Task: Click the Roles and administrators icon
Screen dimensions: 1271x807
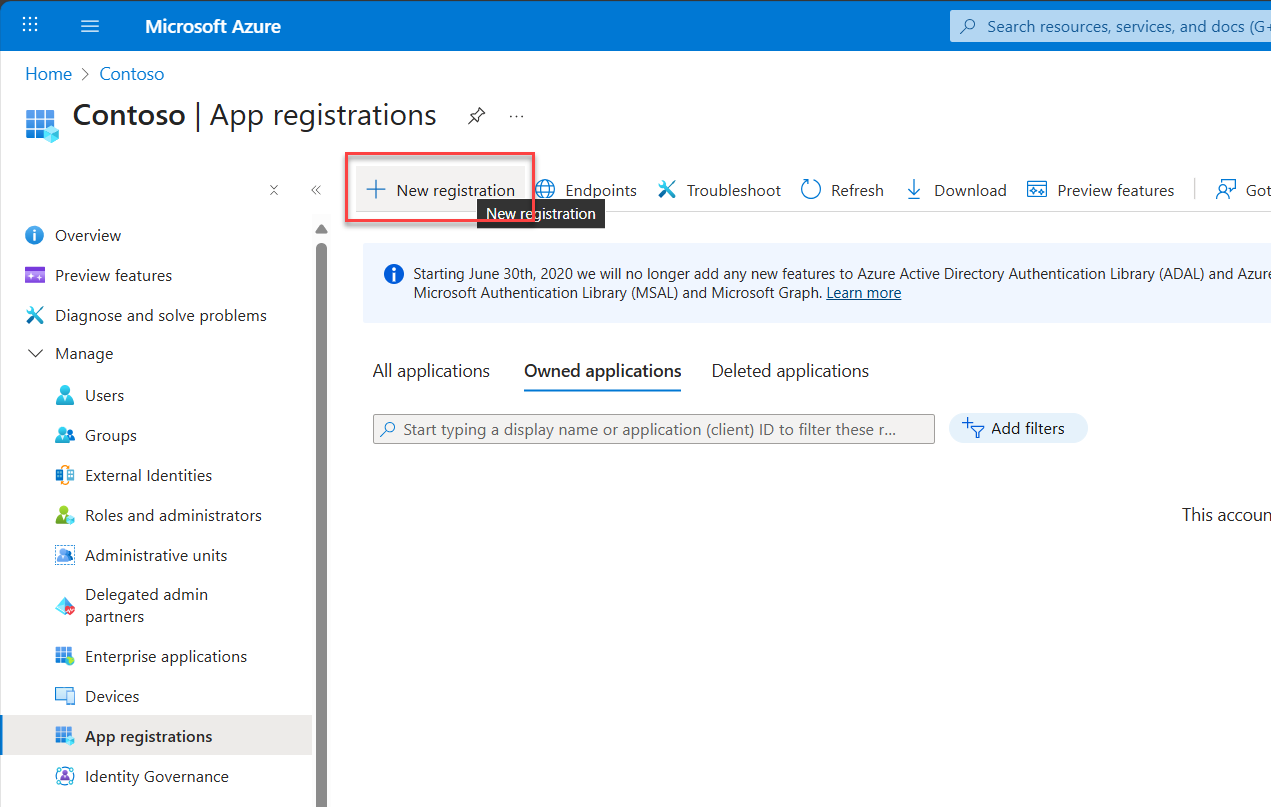Action: click(x=65, y=516)
